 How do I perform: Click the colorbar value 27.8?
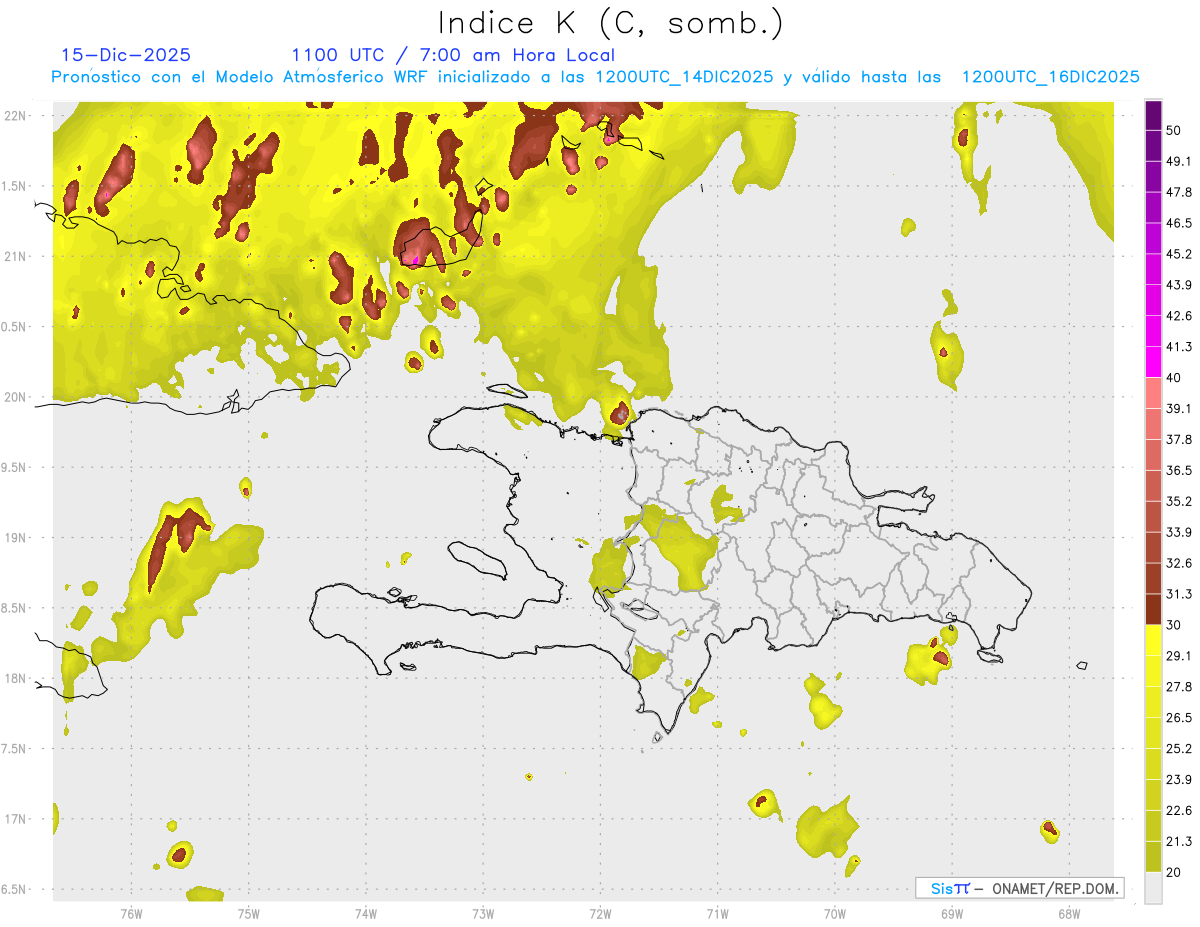tap(1179, 686)
